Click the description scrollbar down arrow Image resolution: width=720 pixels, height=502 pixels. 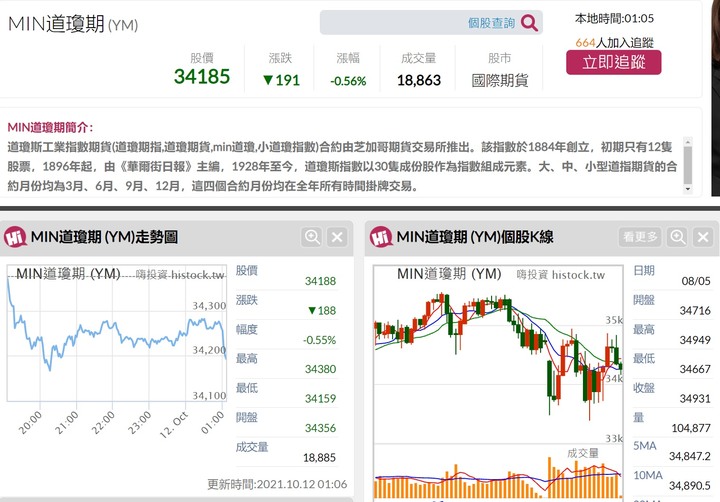pyautogui.click(x=687, y=189)
